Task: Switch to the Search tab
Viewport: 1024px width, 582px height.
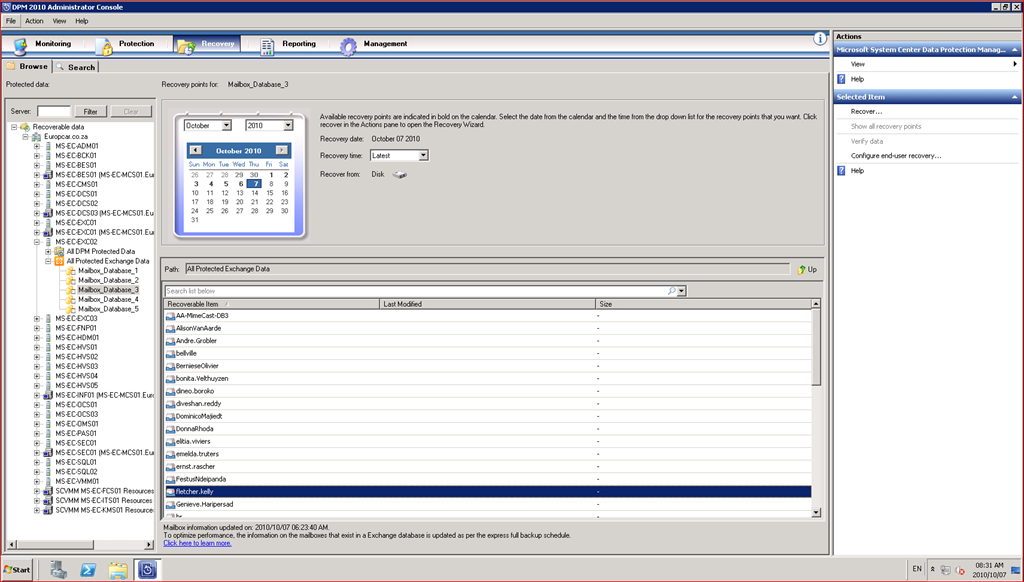Action: click(76, 67)
